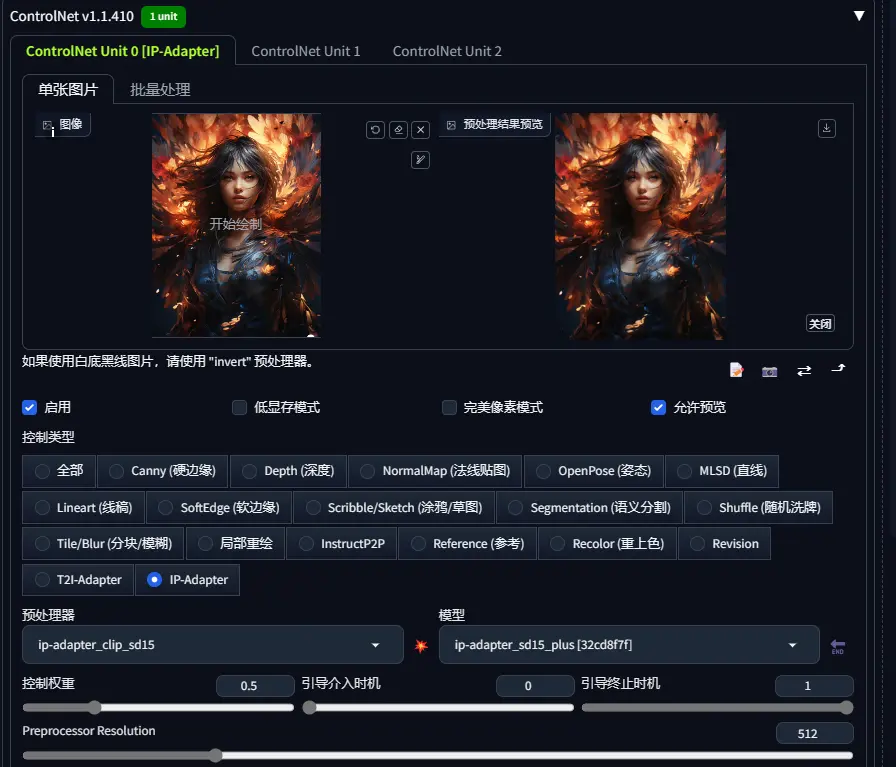Click the undo icon above the input image
The width and height of the screenshot is (896, 767).
click(375, 130)
